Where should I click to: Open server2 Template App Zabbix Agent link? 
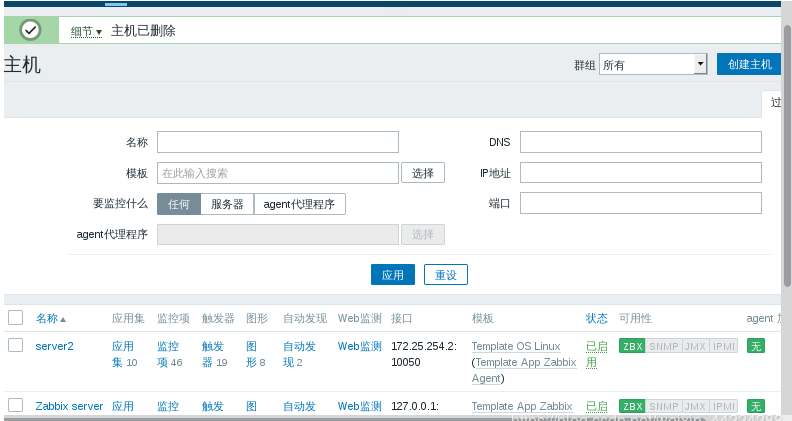(x=525, y=370)
